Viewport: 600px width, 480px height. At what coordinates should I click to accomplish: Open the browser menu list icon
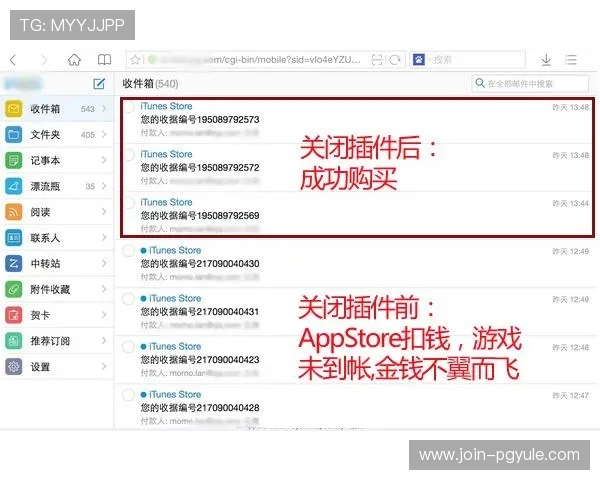pos(571,60)
